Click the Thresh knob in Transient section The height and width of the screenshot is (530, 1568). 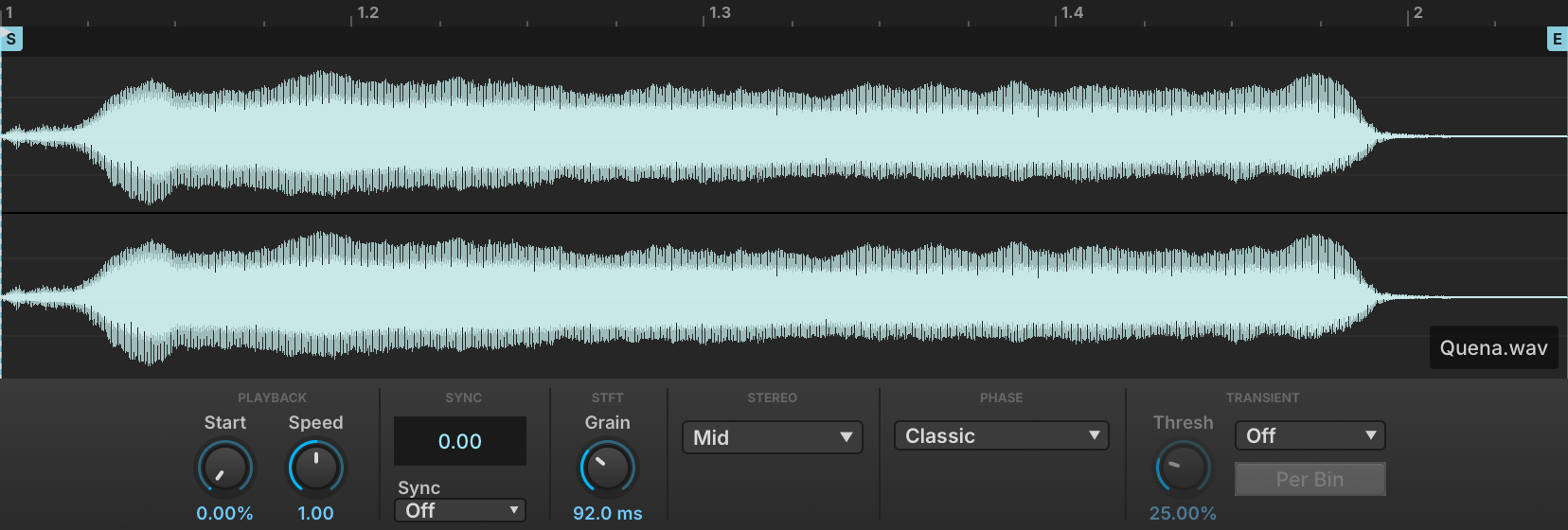(1184, 468)
